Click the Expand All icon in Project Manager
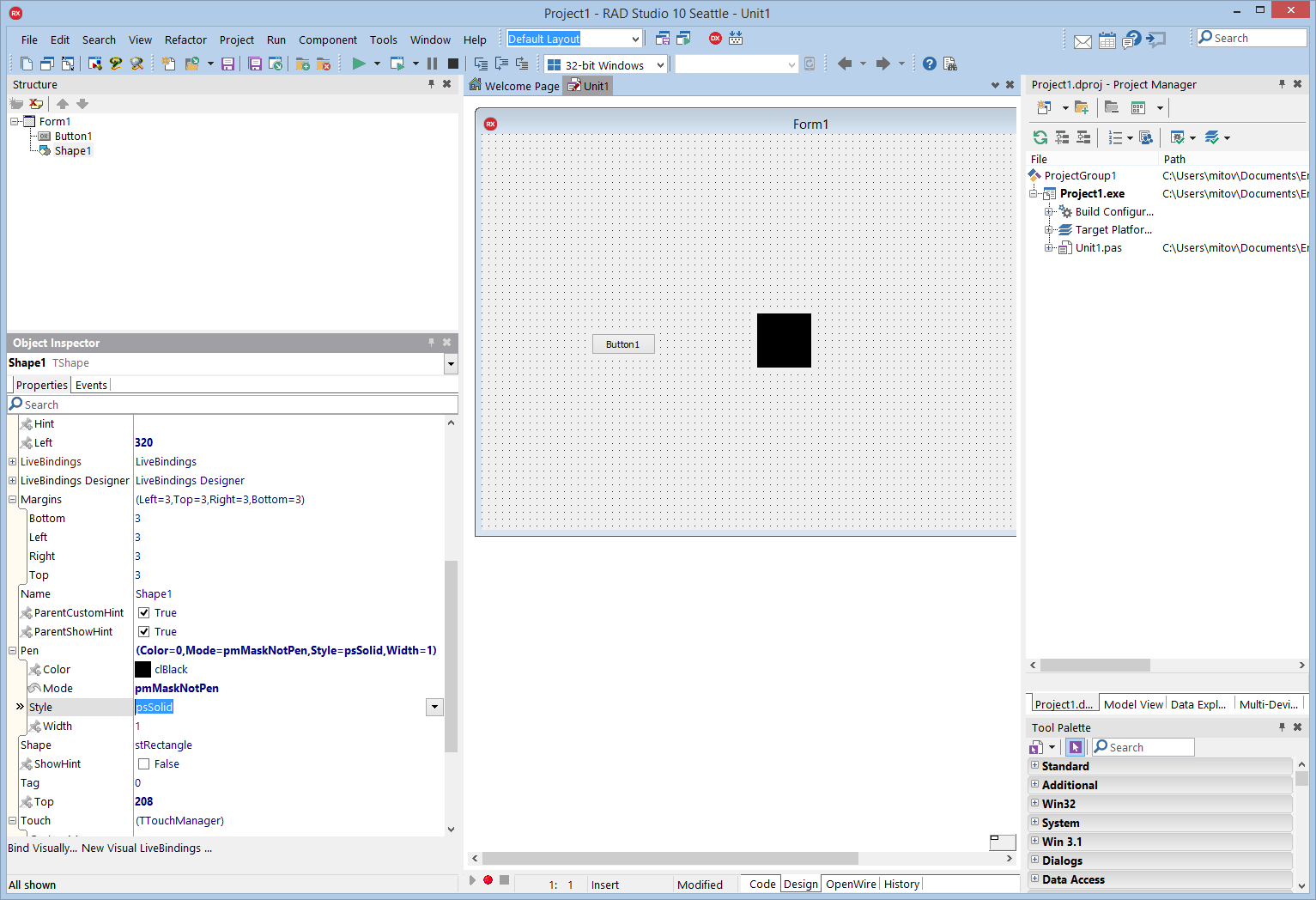Image resolution: width=1316 pixels, height=900 pixels. click(1062, 137)
